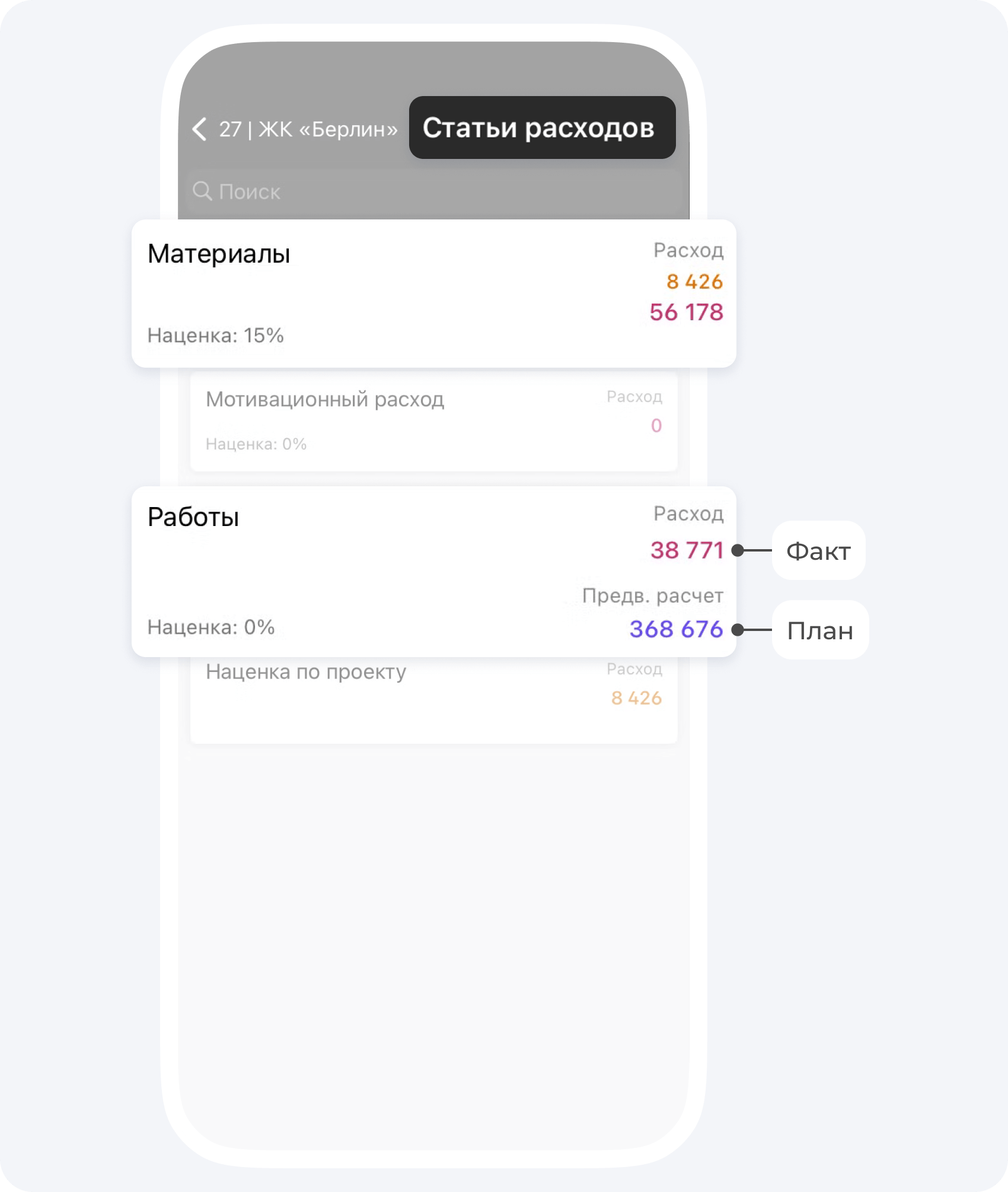
Task: Click the orange 8 426 amount in Материалы
Action: coord(694,282)
